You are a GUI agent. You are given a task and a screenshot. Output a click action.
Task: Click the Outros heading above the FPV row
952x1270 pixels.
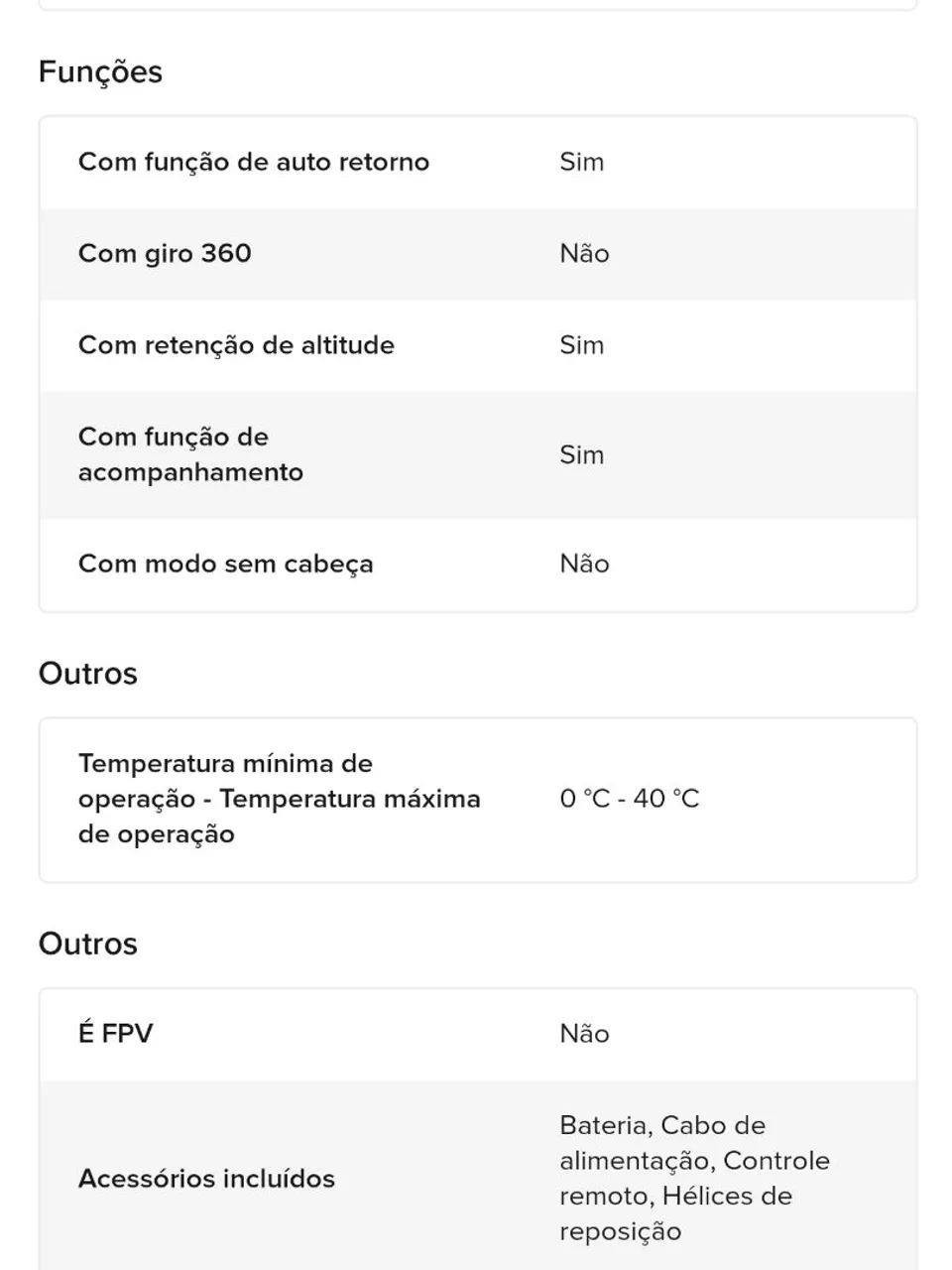[x=88, y=944]
